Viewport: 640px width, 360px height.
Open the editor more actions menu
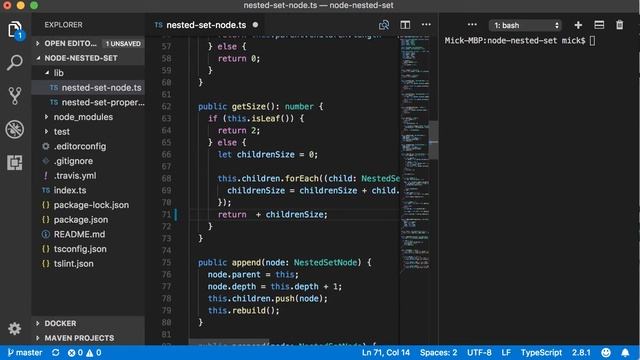(x=426, y=24)
